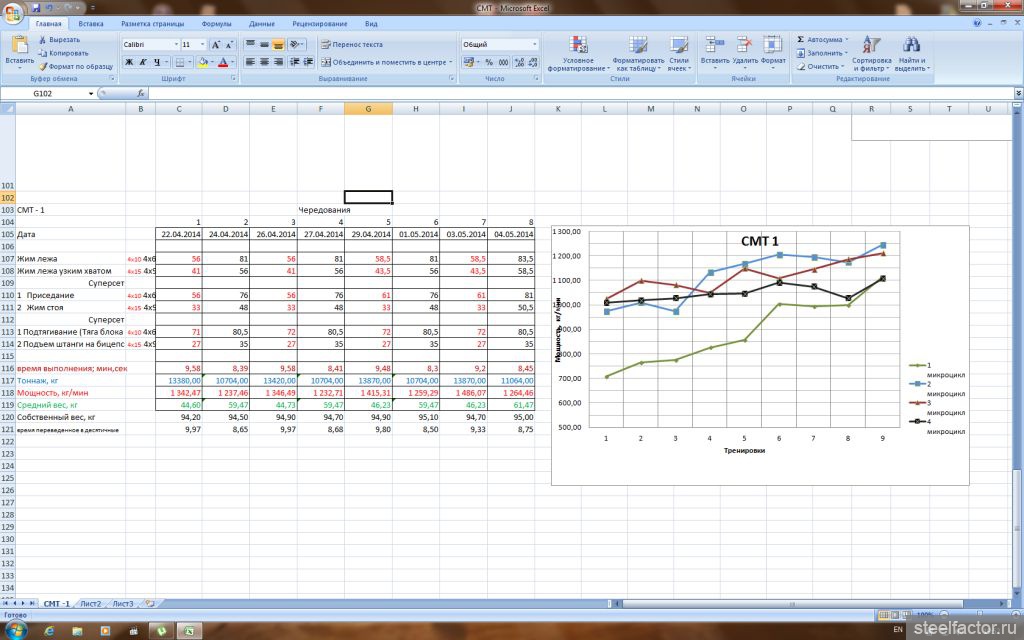Open font color dropdown arrow
Viewport: 1024px width, 640px height.
[232, 62]
